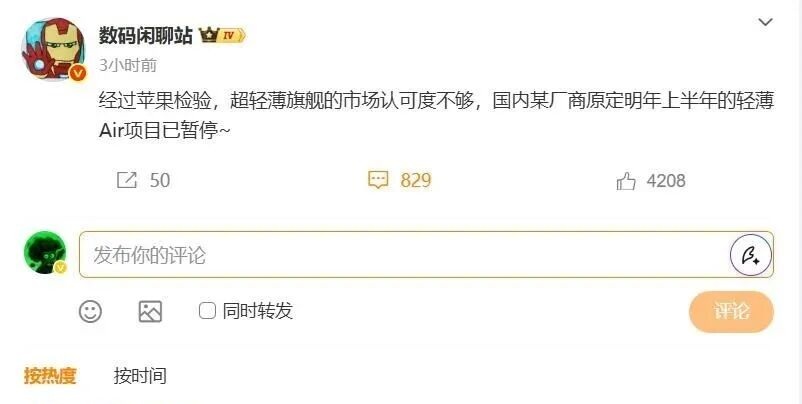Click the 4208 likes count

666,181
